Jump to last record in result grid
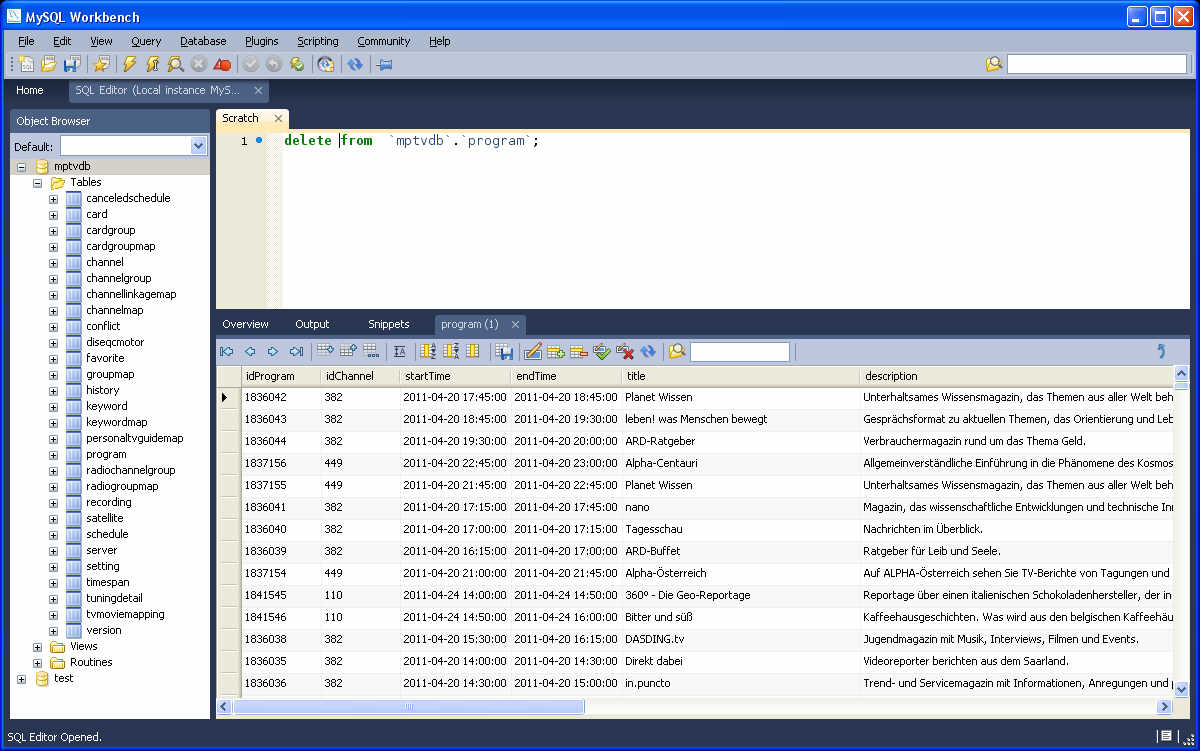The height and width of the screenshot is (751, 1200). (x=296, y=351)
